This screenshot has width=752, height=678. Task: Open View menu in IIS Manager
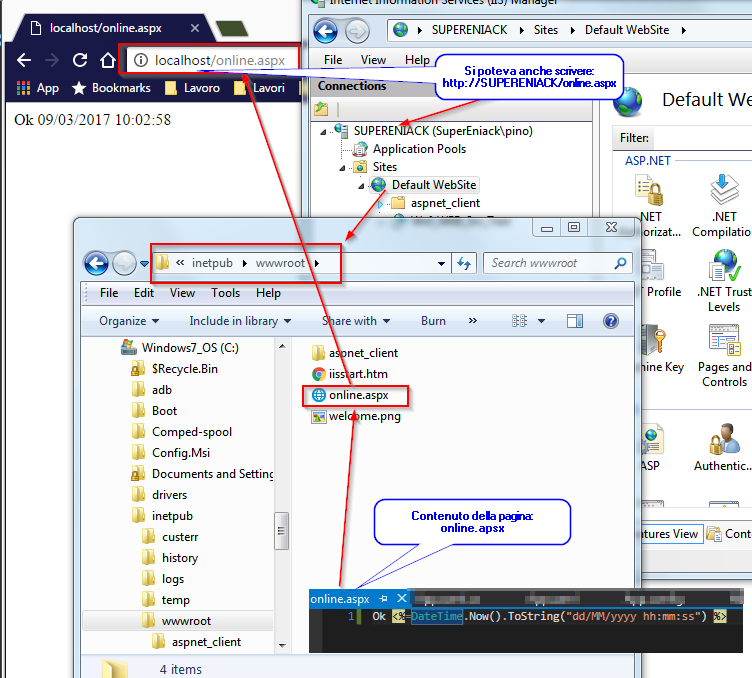(x=373, y=60)
